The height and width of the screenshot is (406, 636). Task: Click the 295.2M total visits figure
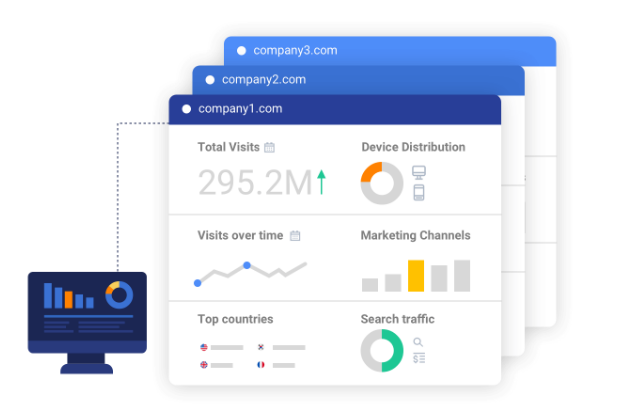[x=255, y=183]
